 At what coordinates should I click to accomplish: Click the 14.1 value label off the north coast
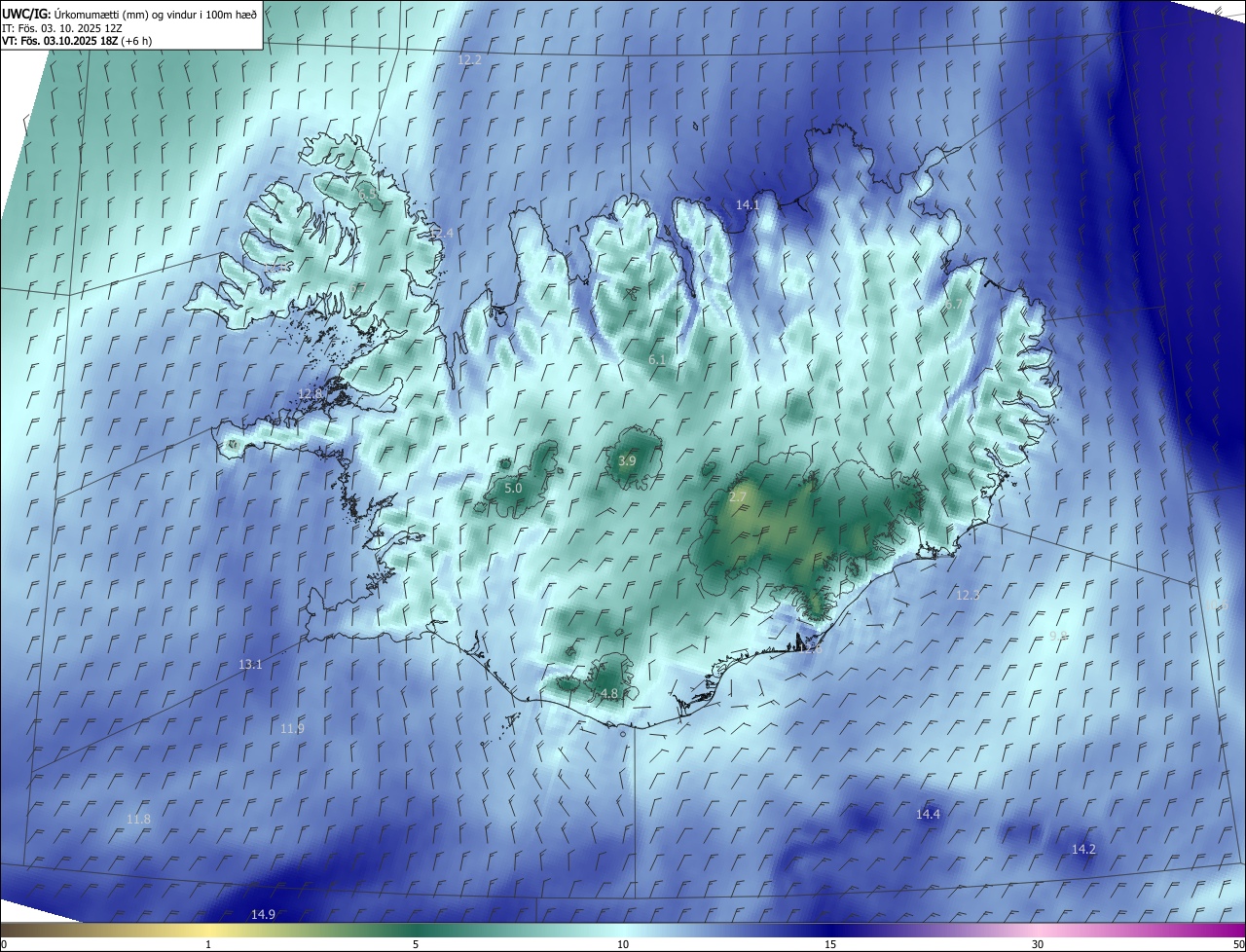[x=747, y=204]
